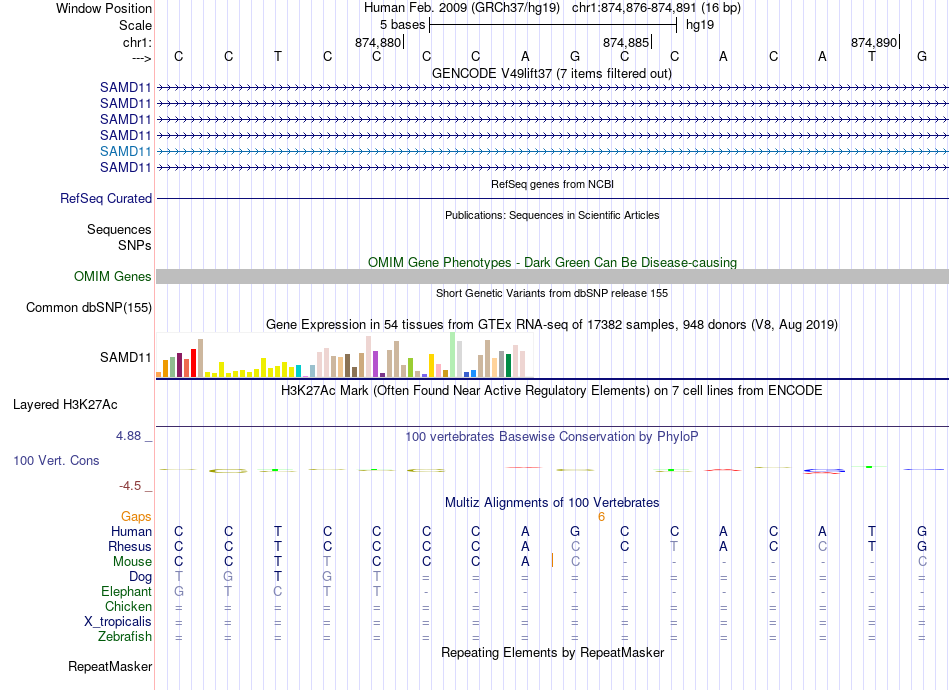Click the 5 bases scale bar label
This screenshot has height=690, width=950.
402,25
